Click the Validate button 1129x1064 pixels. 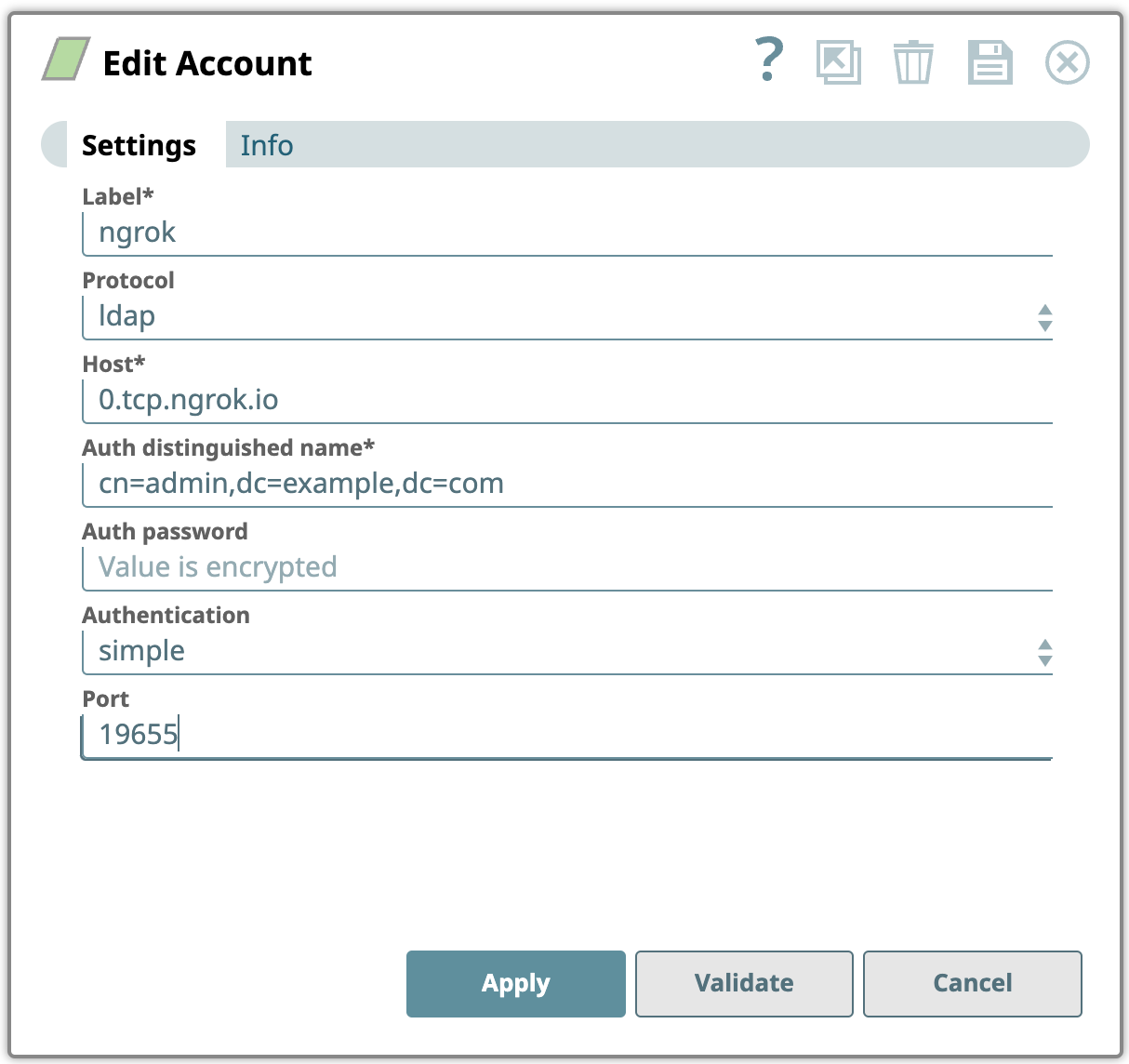click(744, 983)
